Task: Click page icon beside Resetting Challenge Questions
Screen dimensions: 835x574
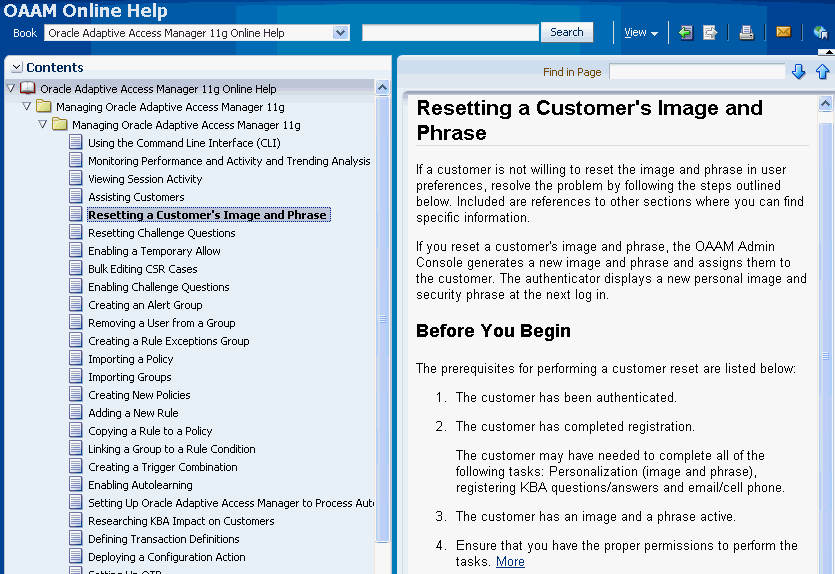Action: (76, 233)
